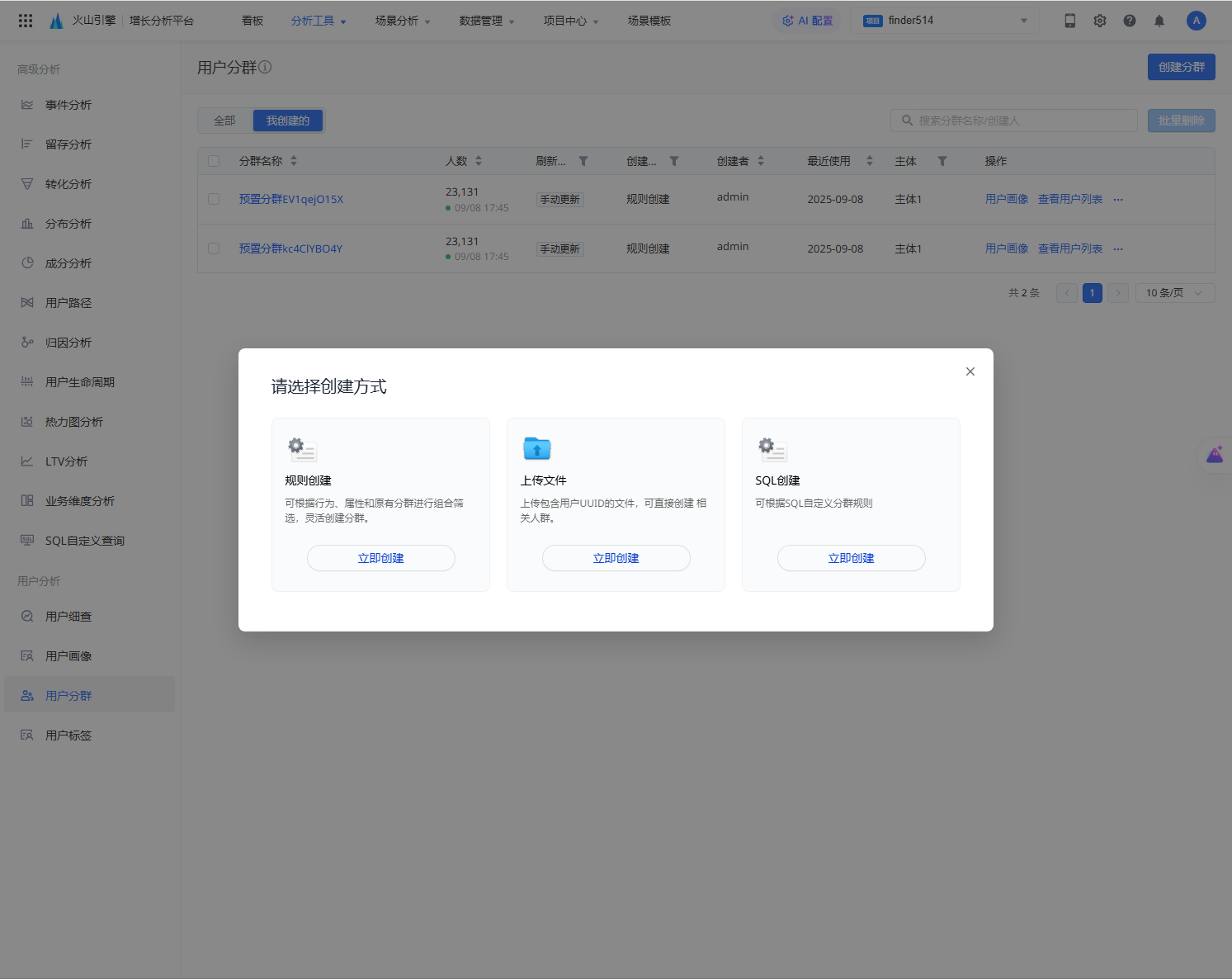
Task: Open 看板 in the top navigation
Action: tap(253, 21)
